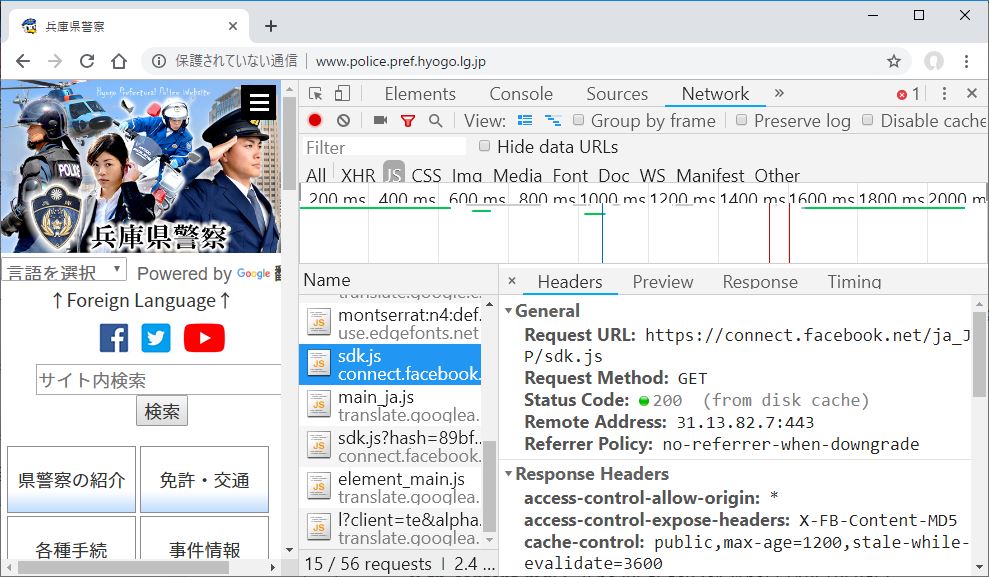Open DevTools customize three-dot menu
The height and width of the screenshot is (577, 989).
[944, 94]
